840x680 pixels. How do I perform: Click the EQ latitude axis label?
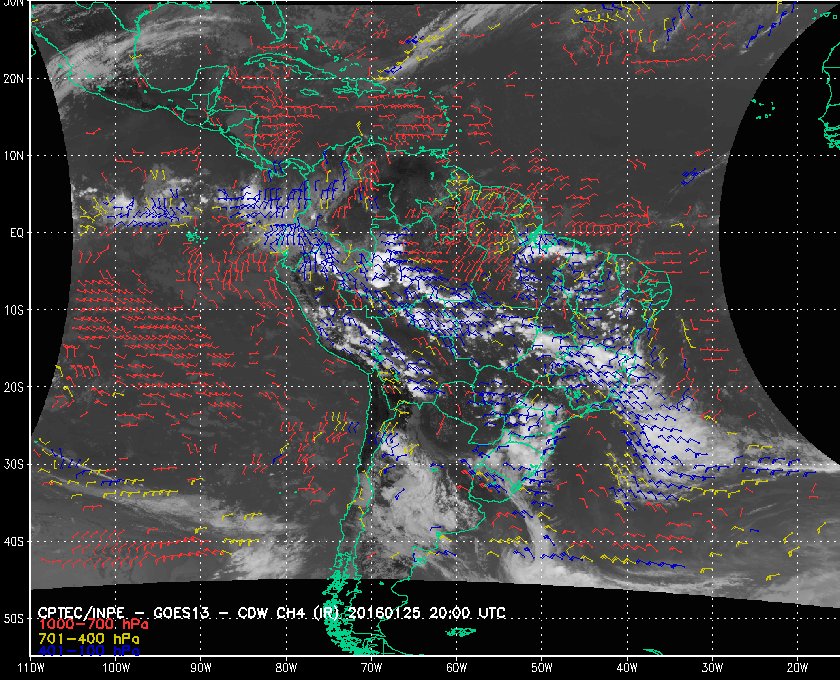click(17, 233)
